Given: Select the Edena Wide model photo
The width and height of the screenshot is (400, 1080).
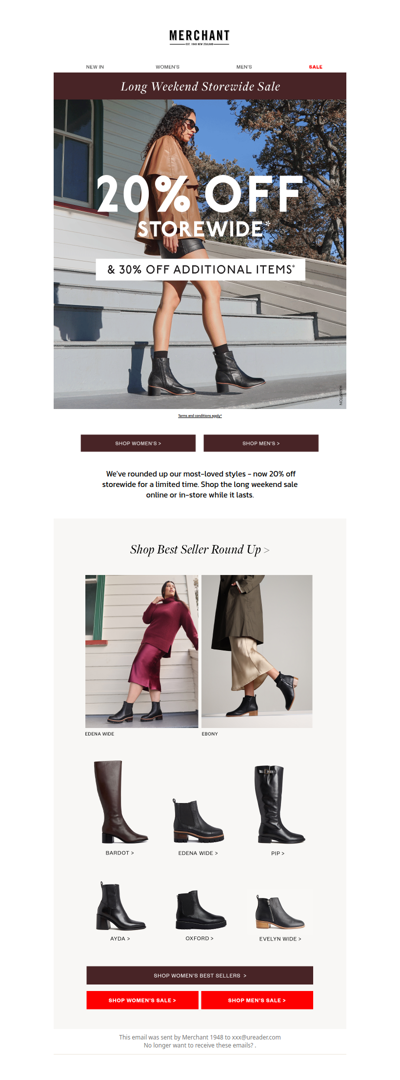Looking at the screenshot, I should coord(142,652).
